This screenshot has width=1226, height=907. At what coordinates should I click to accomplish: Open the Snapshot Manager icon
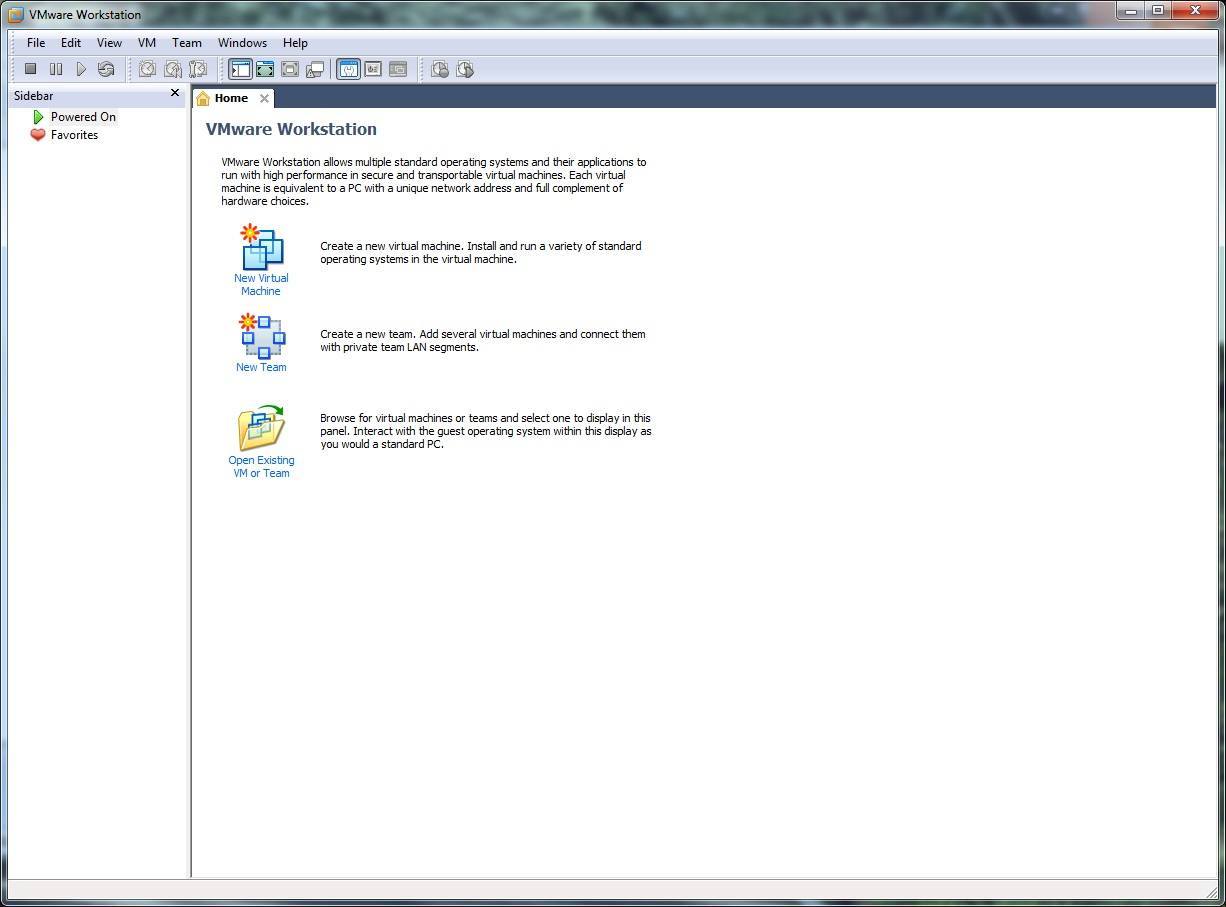pos(198,68)
